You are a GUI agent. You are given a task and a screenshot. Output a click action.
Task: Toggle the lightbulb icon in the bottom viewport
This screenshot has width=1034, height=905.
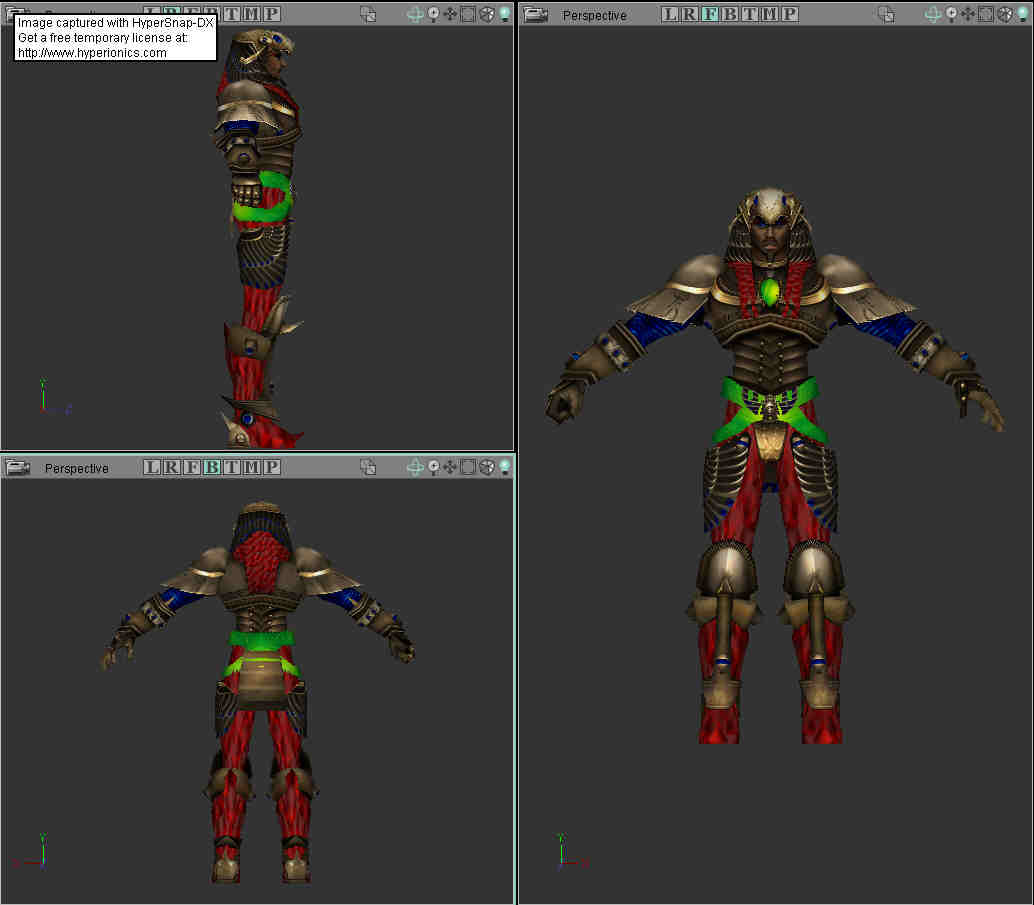click(x=504, y=466)
